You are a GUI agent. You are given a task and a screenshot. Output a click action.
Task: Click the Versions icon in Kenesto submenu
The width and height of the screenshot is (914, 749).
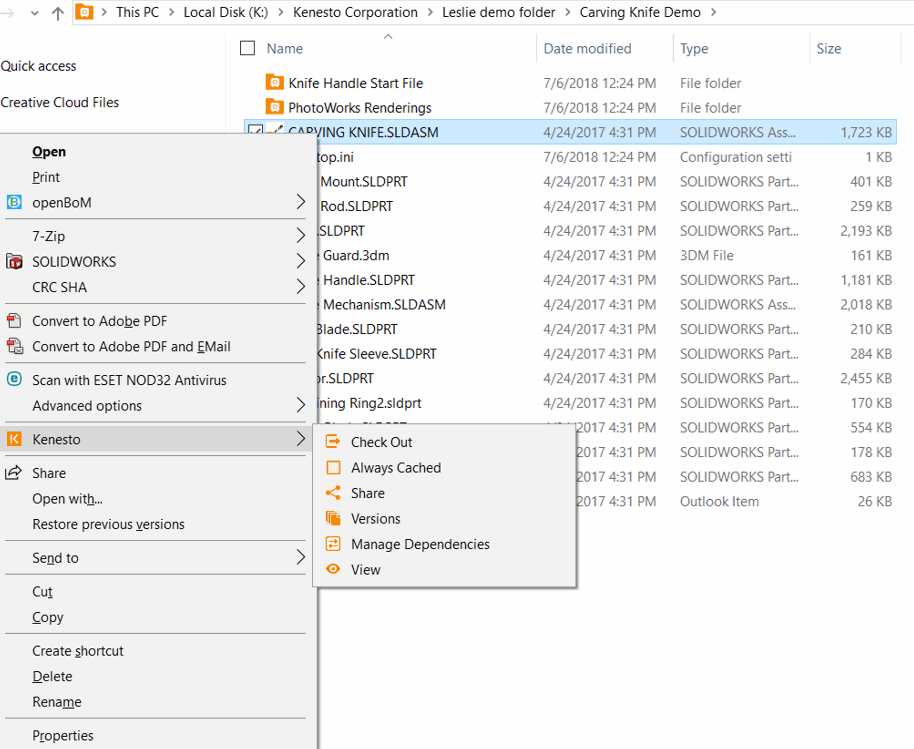[333, 518]
